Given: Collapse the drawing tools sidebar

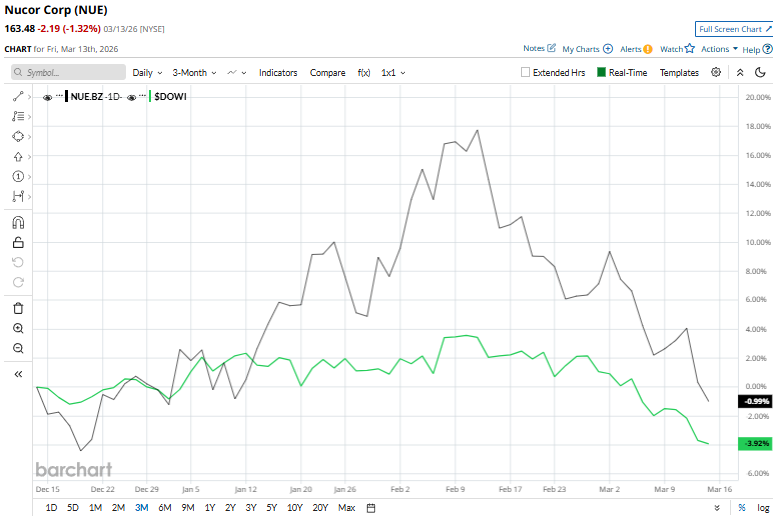Looking at the screenshot, I should (x=18, y=374).
